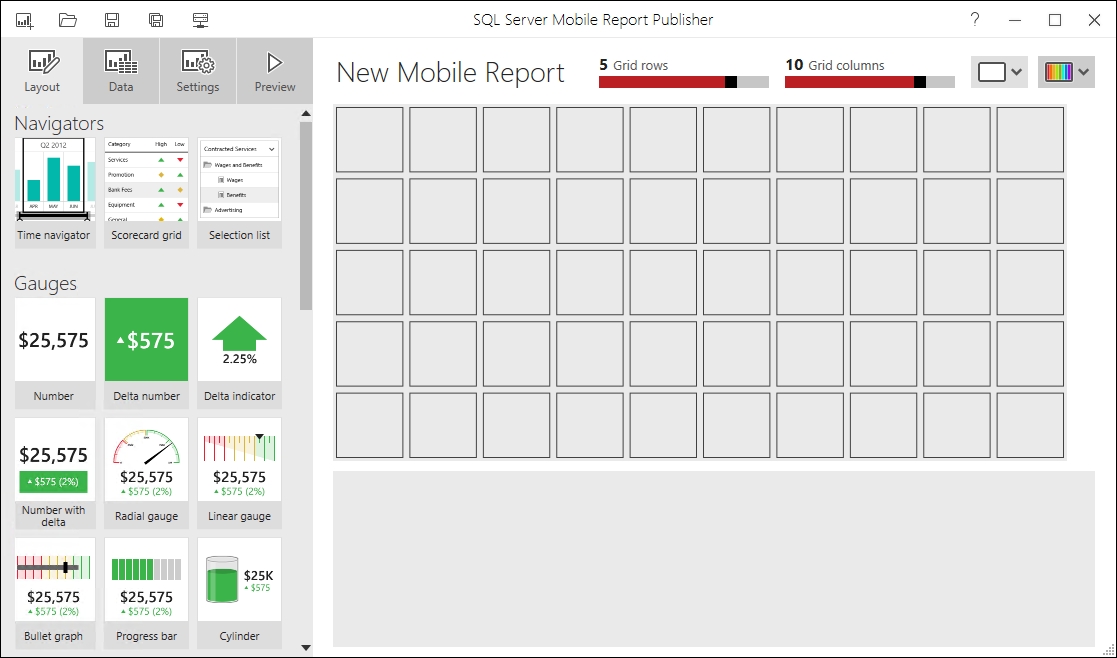Select the Number gauge tile
Viewport: 1117px width, 658px height.
pos(54,353)
